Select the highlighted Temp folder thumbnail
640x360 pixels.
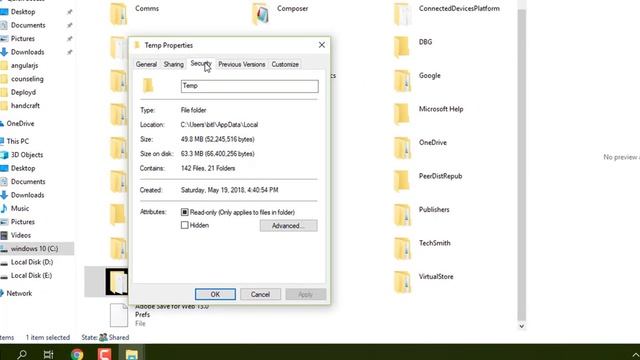117,282
